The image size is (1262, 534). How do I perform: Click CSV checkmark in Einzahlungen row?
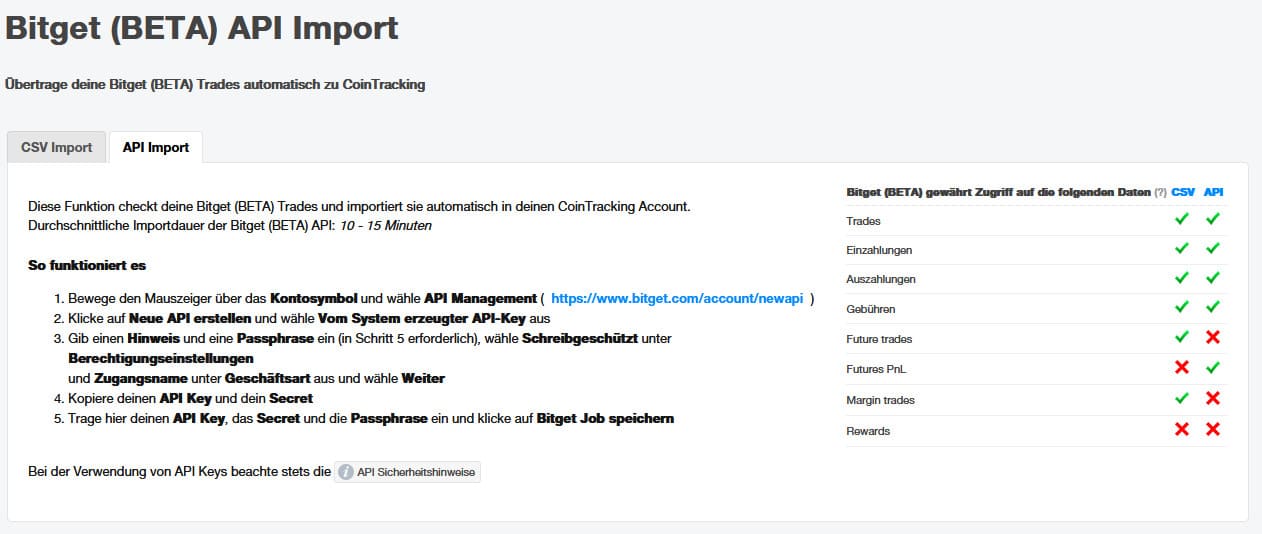tap(1182, 249)
